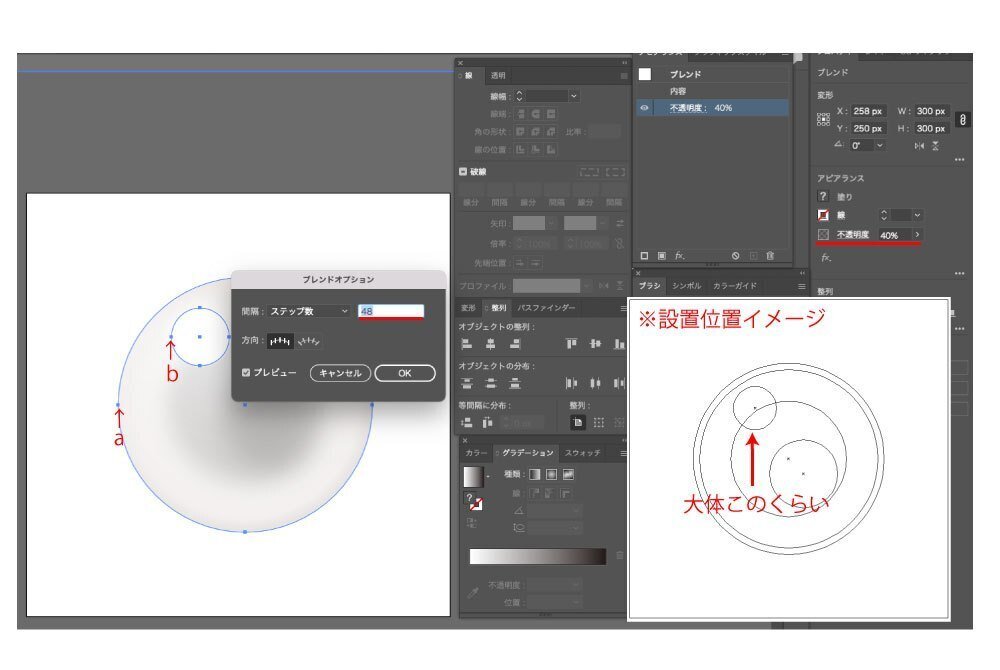1000x670 pixels.
Task: Click the vertical align top icon
Action: point(571,344)
